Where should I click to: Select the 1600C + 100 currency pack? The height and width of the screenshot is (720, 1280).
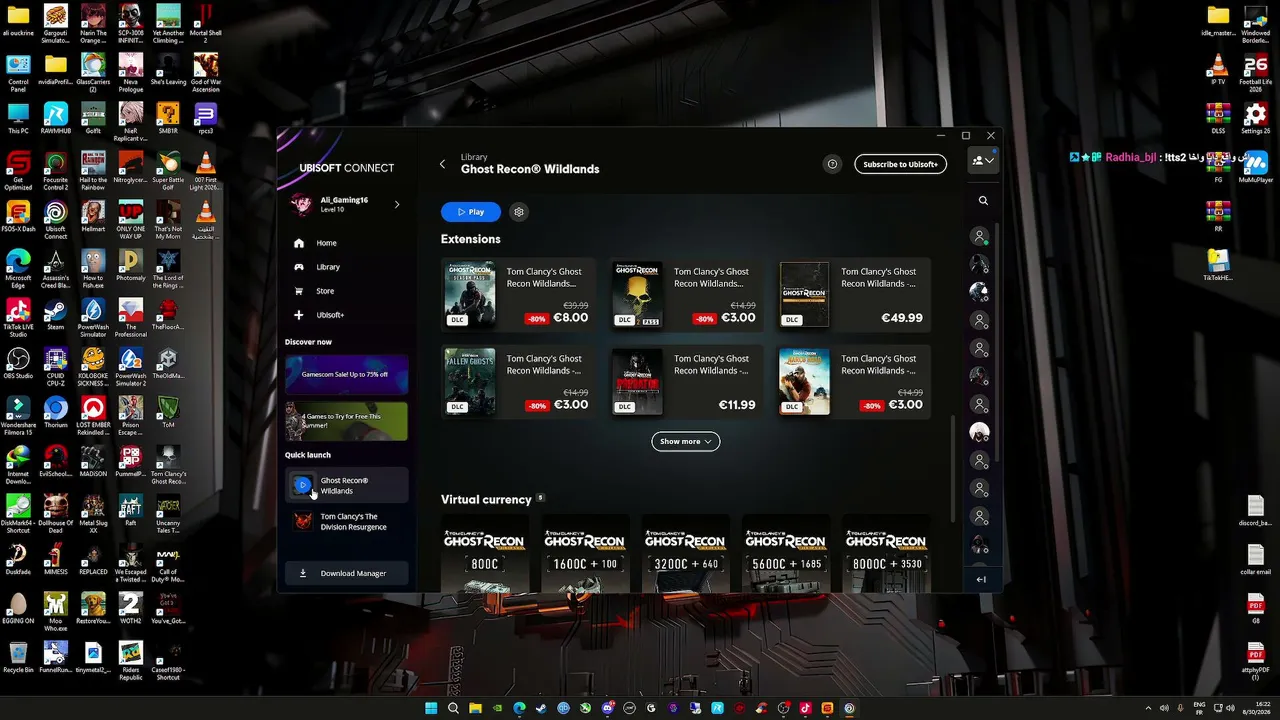pos(585,555)
